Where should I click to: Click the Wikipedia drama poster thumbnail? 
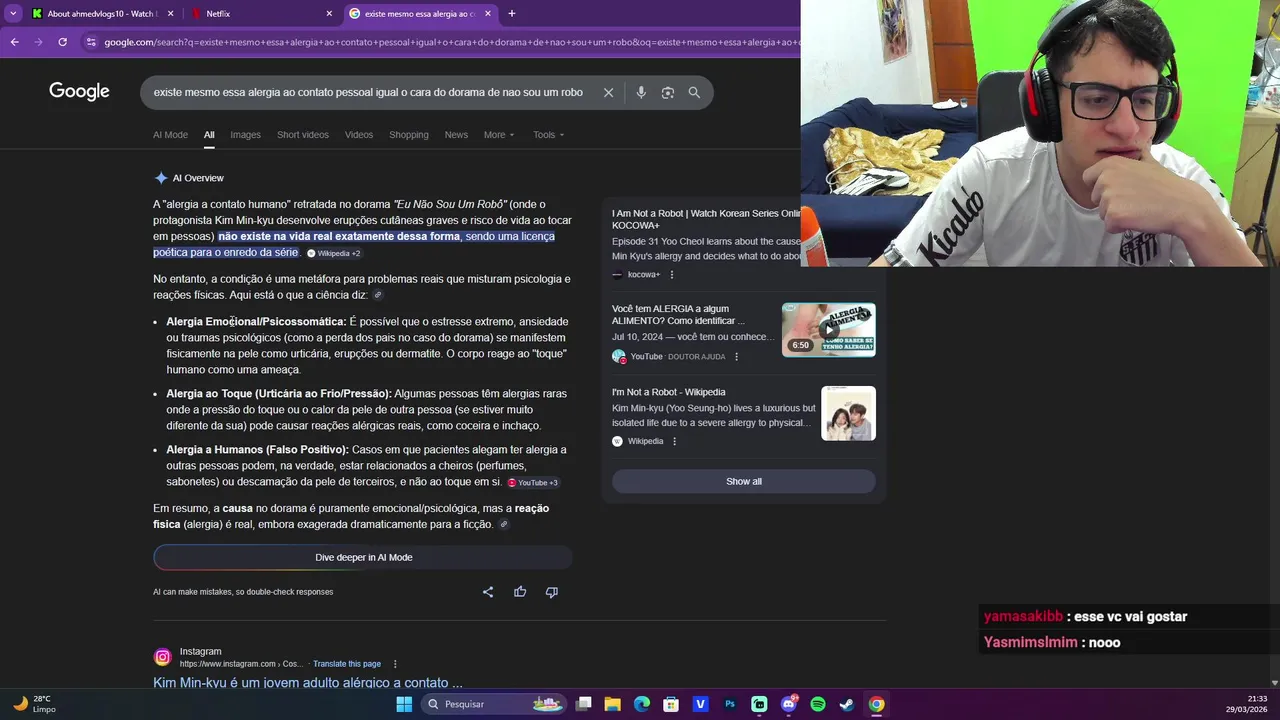click(848, 413)
